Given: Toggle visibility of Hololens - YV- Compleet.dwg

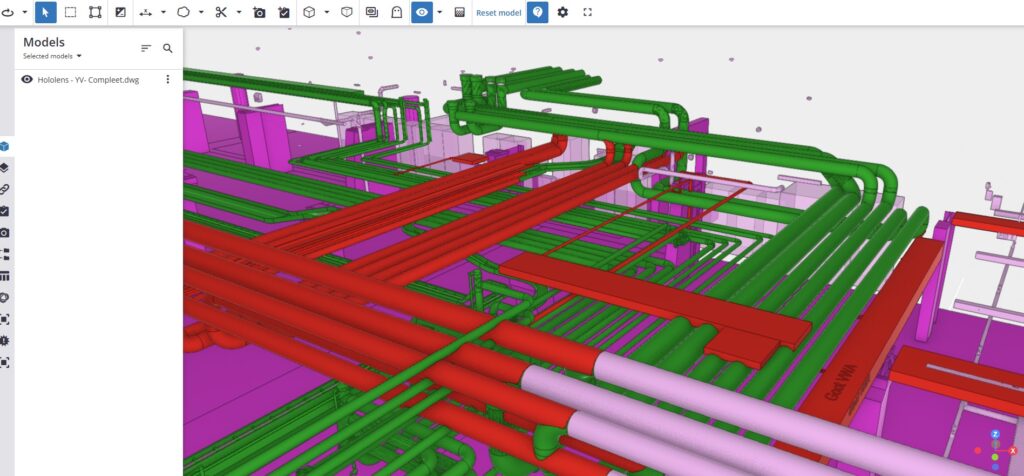Looking at the screenshot, I should pos(27,79).
